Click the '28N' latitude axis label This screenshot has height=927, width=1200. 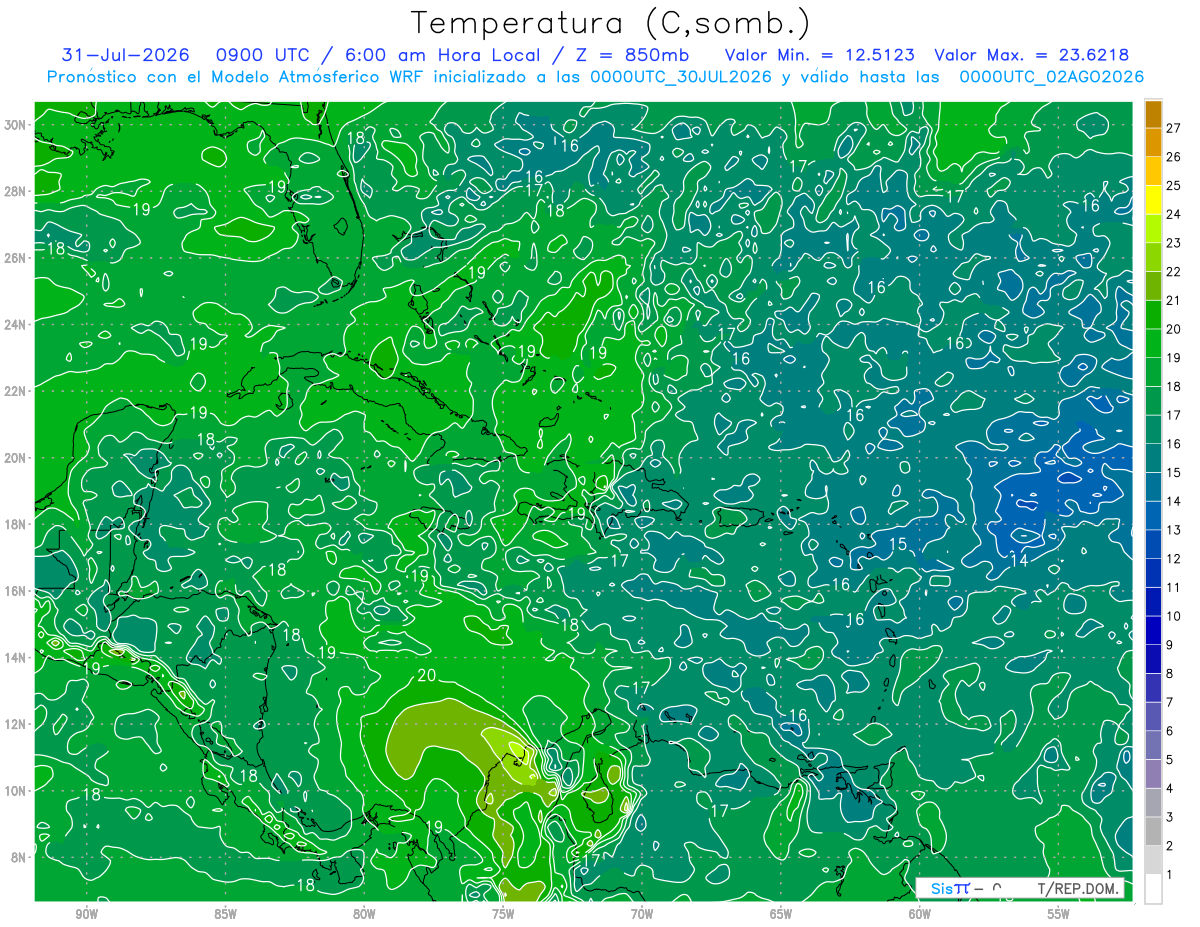pos(16,191)
